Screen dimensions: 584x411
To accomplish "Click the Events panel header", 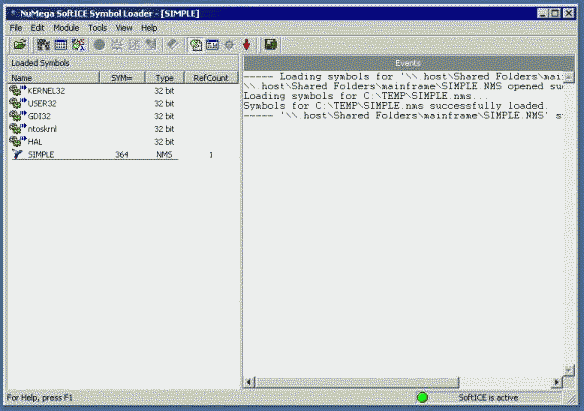I will point(409,63).
